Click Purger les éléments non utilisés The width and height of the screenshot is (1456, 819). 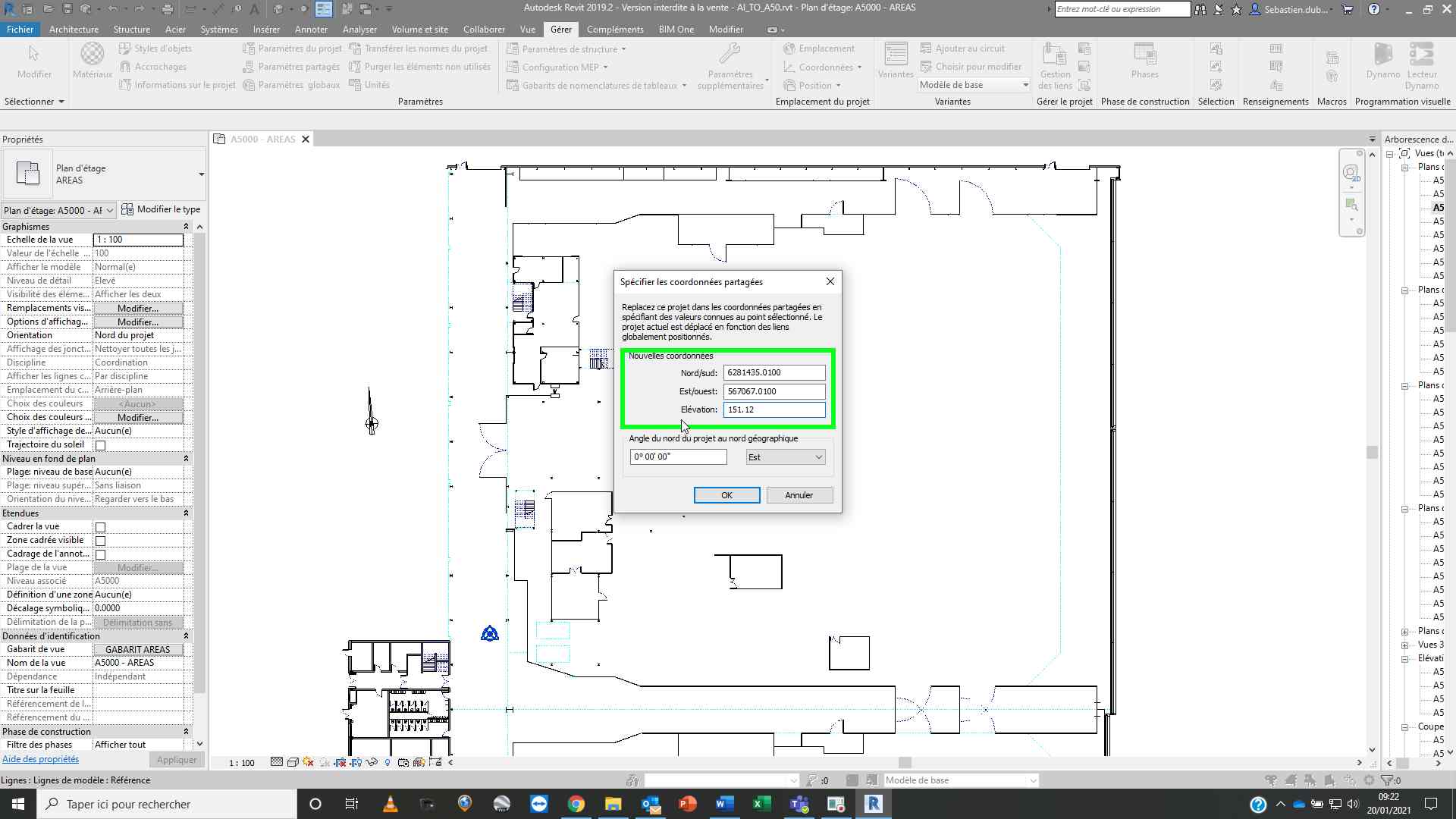pos(419,67)
